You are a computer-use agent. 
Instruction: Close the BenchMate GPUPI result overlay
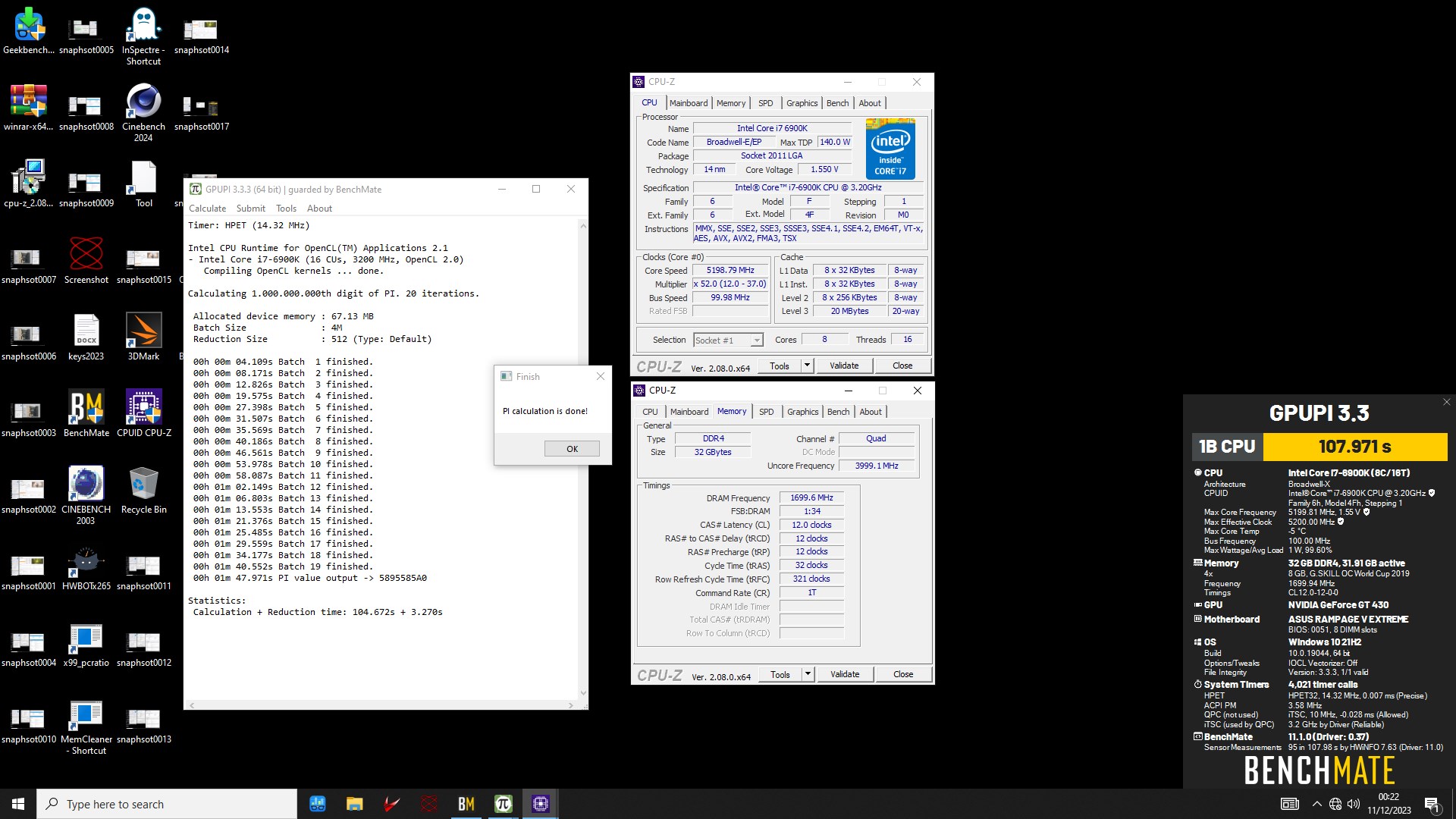click(x=1446, y=402)
